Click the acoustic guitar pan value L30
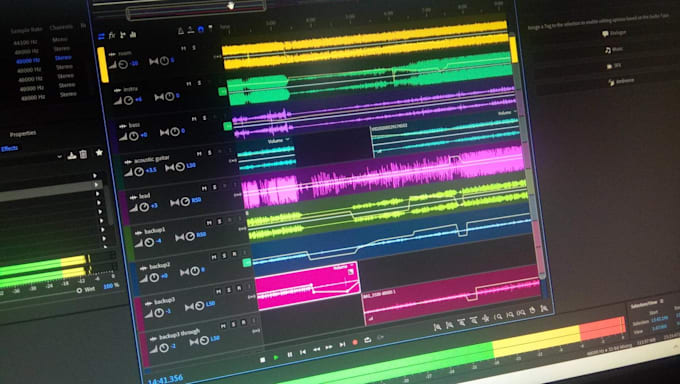680x384 pixels. (x=191, y=166)
